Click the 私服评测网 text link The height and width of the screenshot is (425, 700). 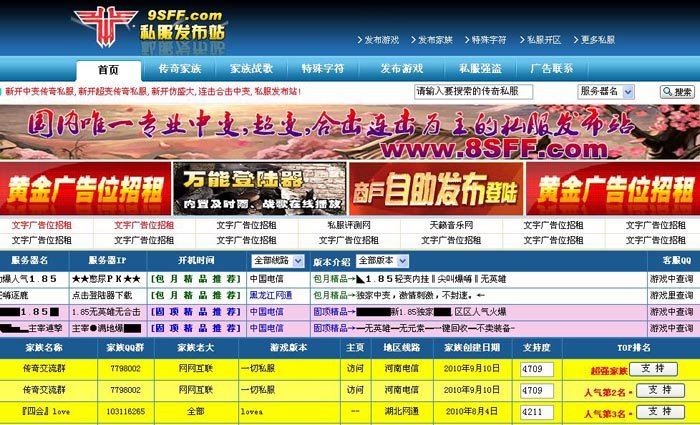[x=349, y=225]
